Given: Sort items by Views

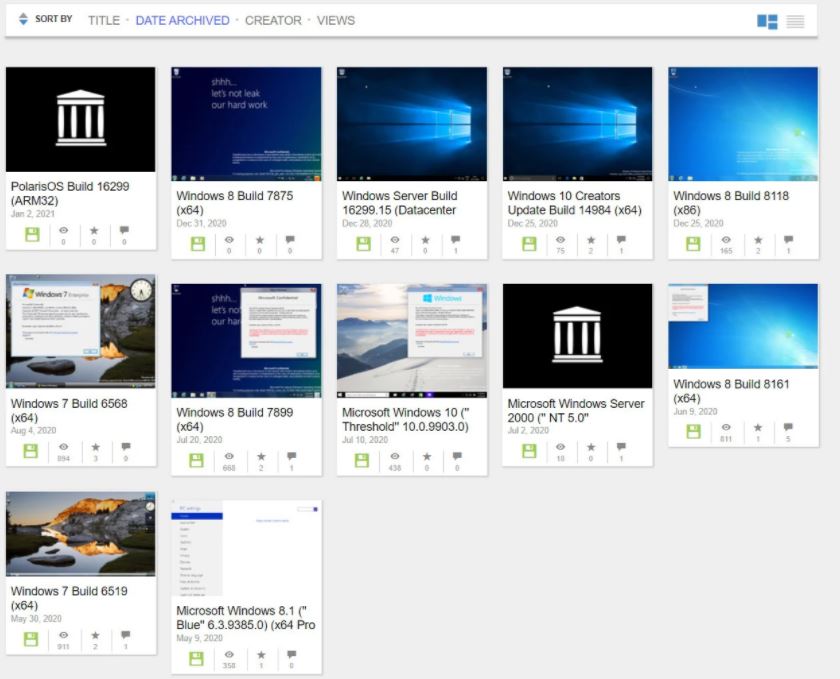Looking at the screenshot, I should tap(335, 20).
